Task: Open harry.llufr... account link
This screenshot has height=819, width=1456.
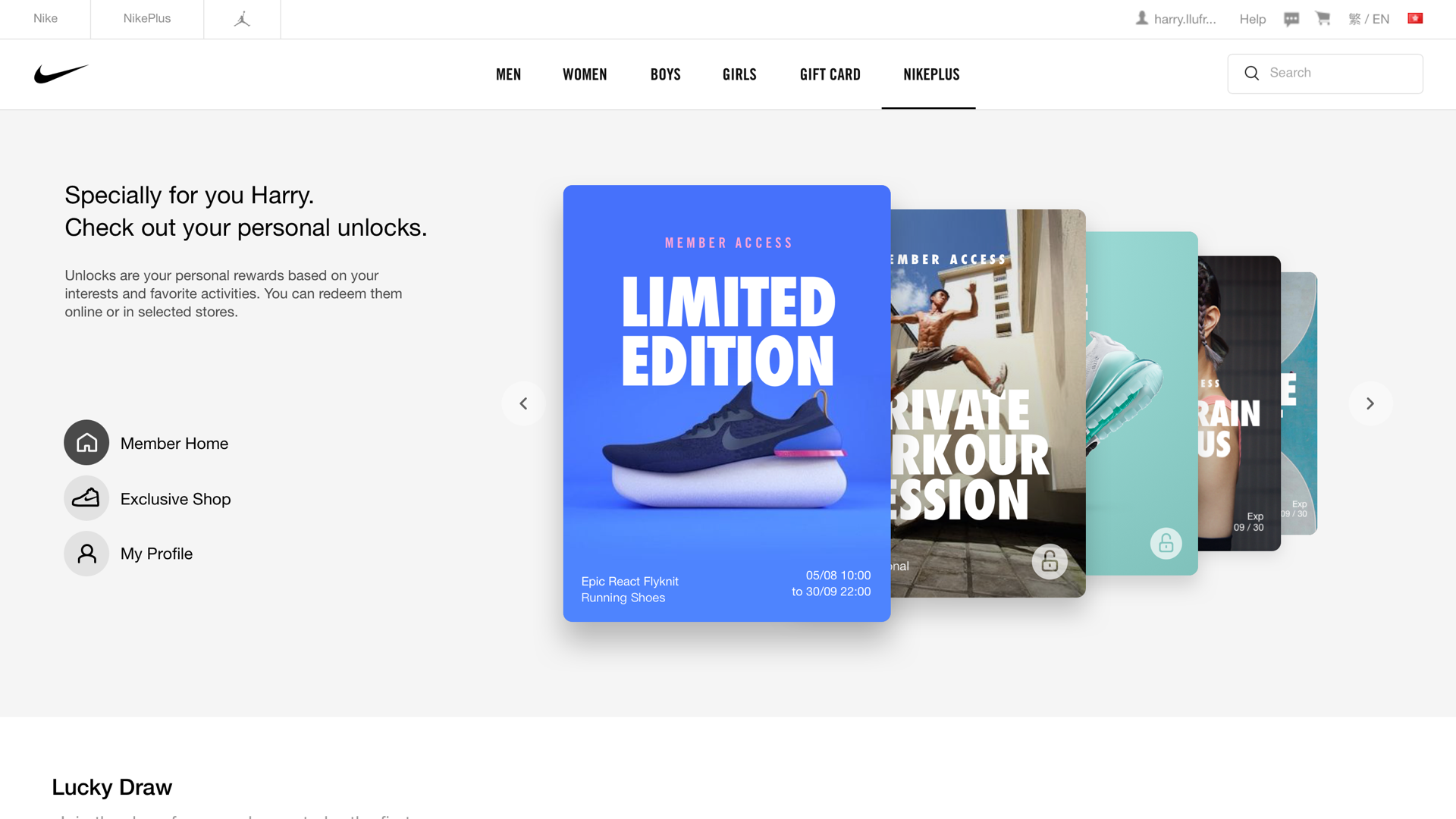Action: (x=1185, y=19)
